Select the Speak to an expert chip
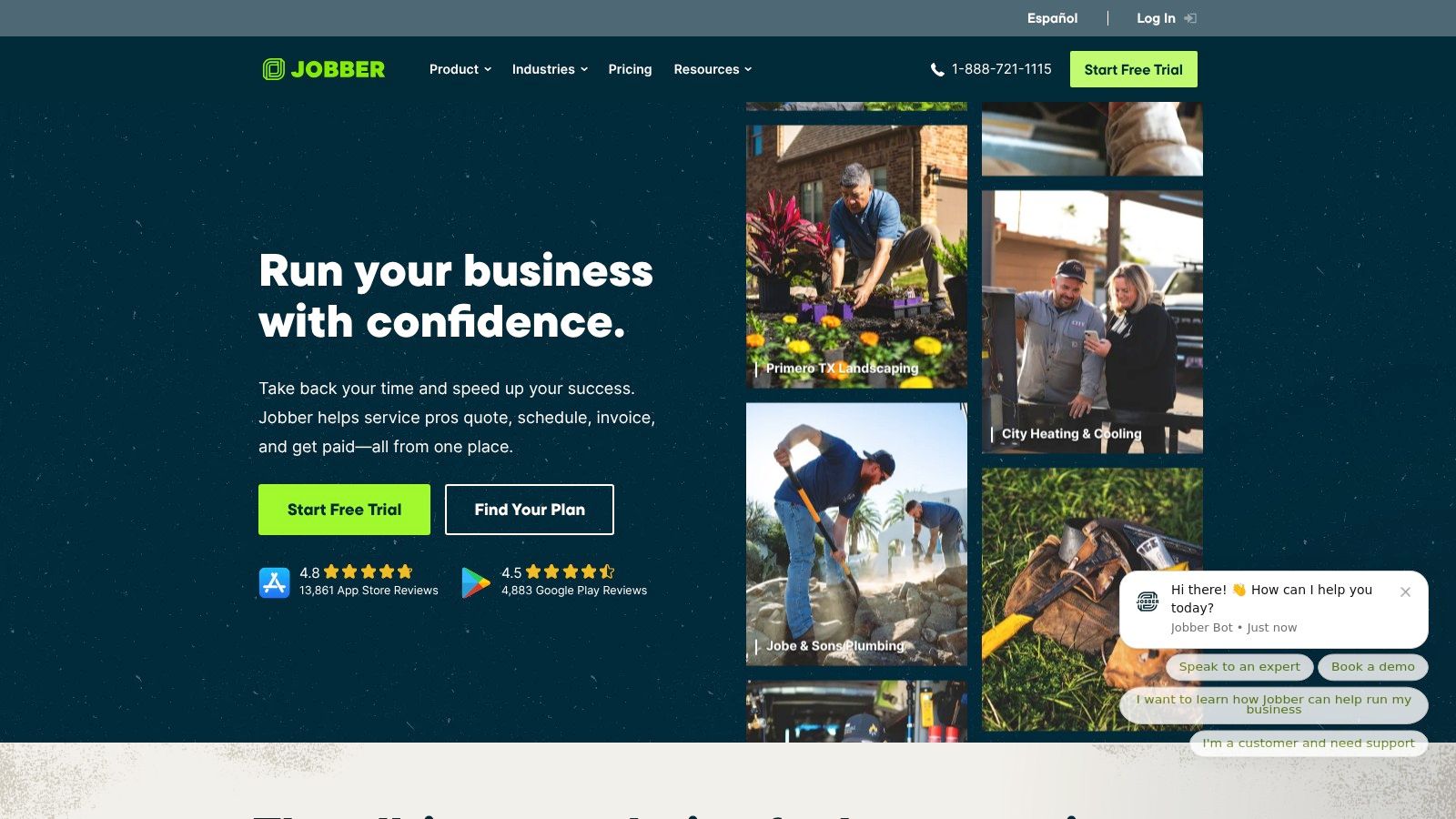 coord(1239,667)
